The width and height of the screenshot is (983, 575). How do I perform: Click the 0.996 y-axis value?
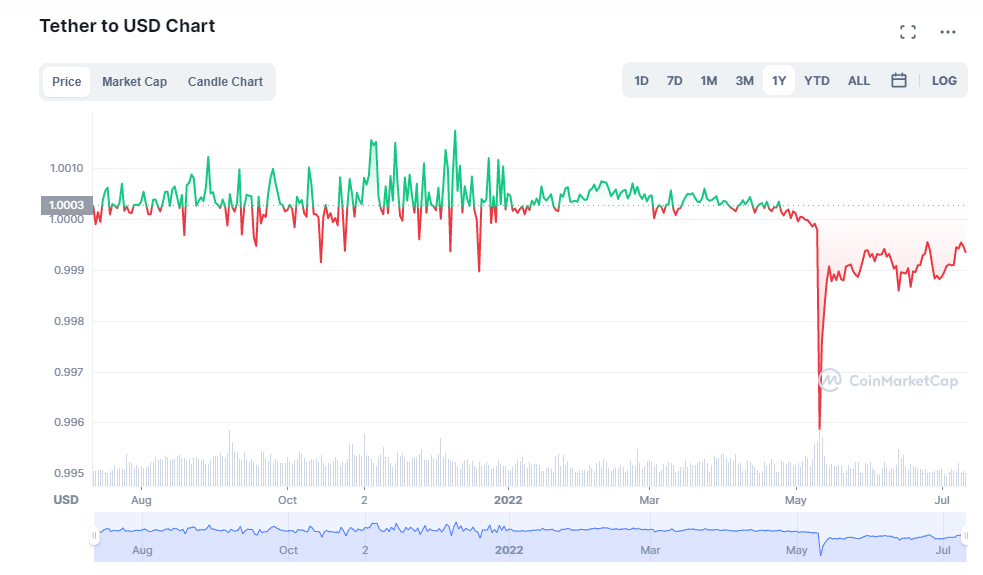tap(69, 422)
